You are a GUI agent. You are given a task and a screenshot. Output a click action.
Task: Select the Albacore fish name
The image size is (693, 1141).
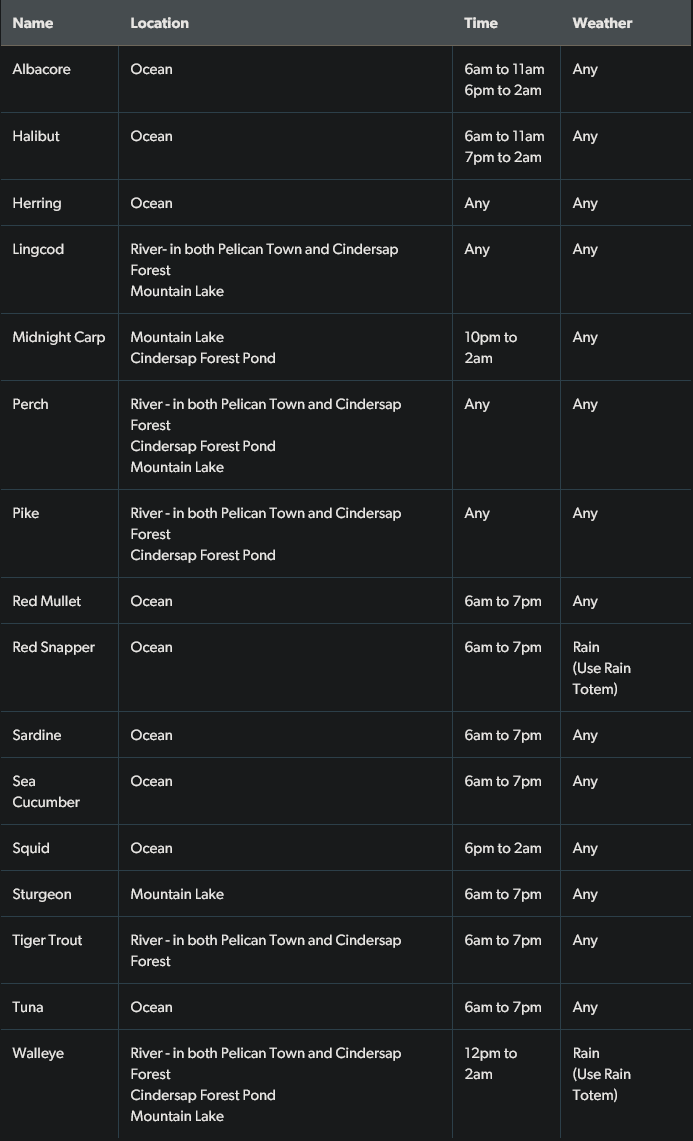[41, 69]
